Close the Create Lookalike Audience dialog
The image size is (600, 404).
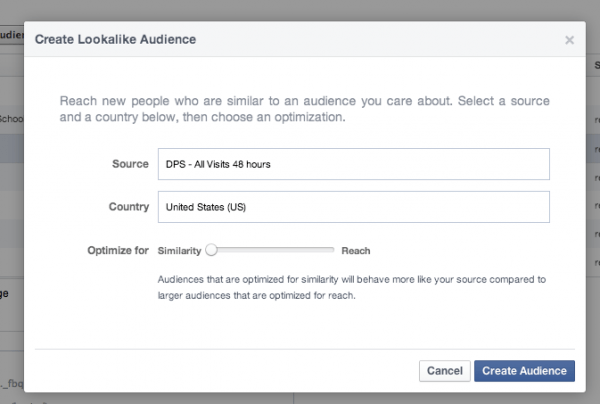(x=569, y=40)
